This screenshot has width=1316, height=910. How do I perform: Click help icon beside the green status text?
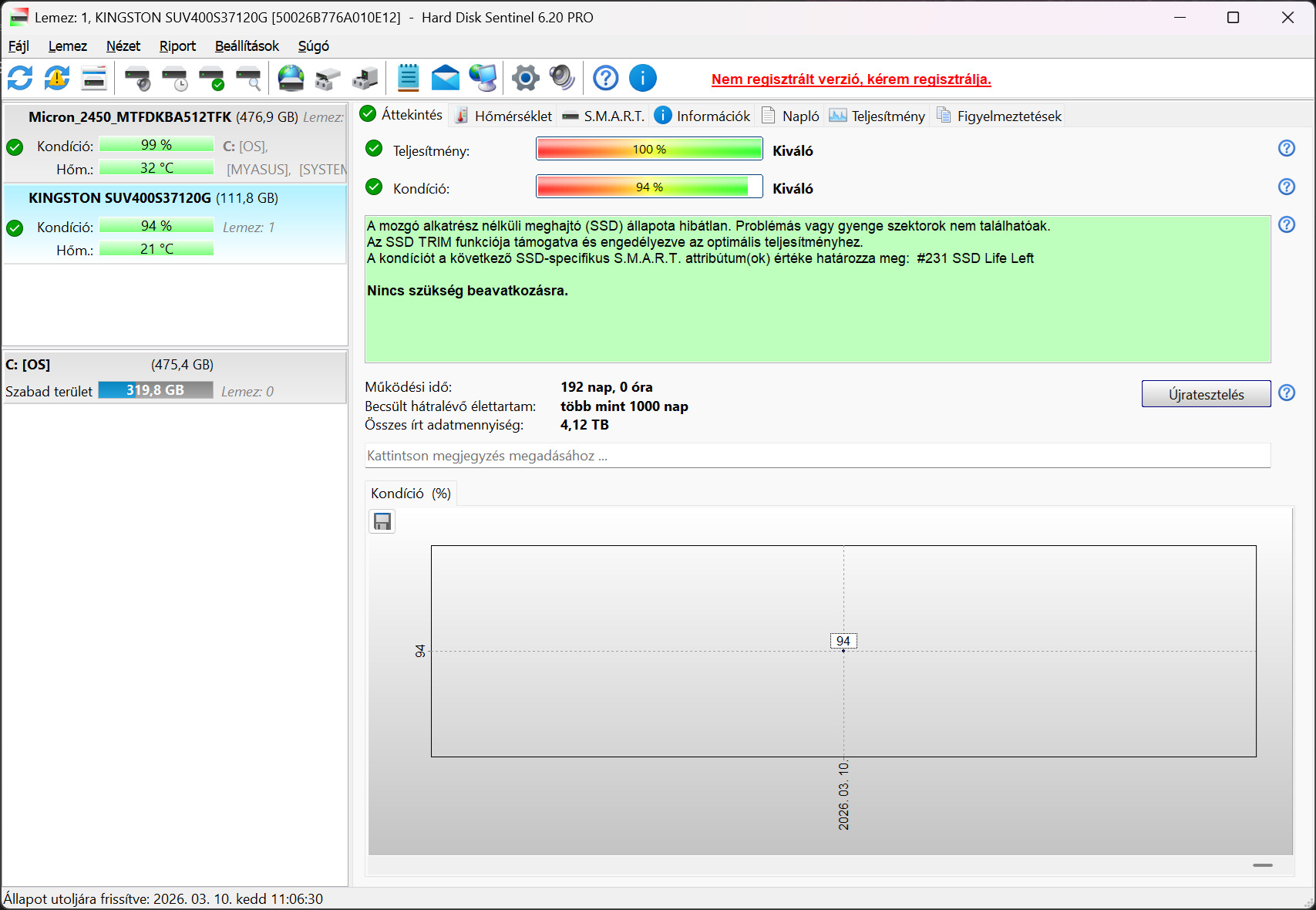click(1287, 224)
